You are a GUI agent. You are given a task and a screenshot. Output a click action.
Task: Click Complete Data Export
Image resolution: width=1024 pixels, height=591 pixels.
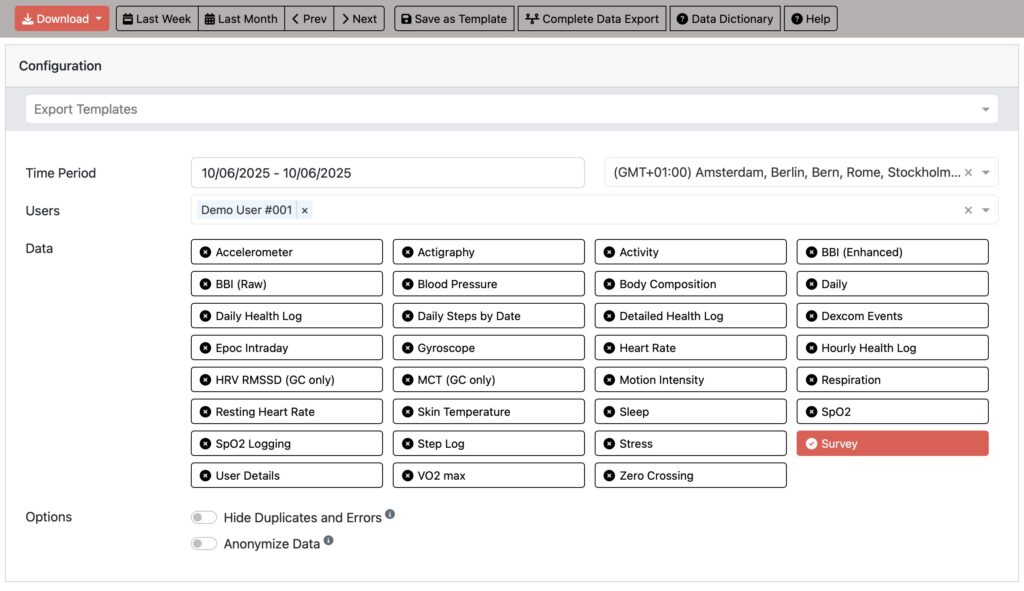pos(592,19)
